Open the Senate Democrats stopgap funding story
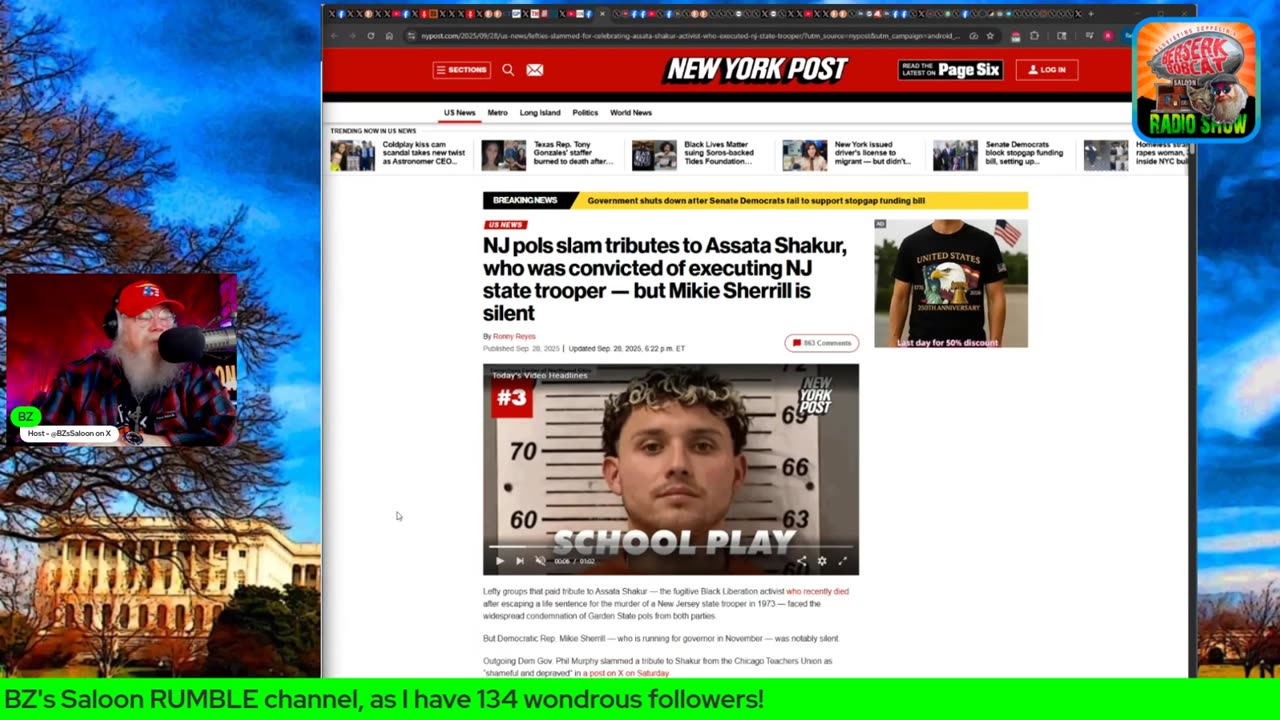Screen dimensions: 1280x720 click(1024, 153)
